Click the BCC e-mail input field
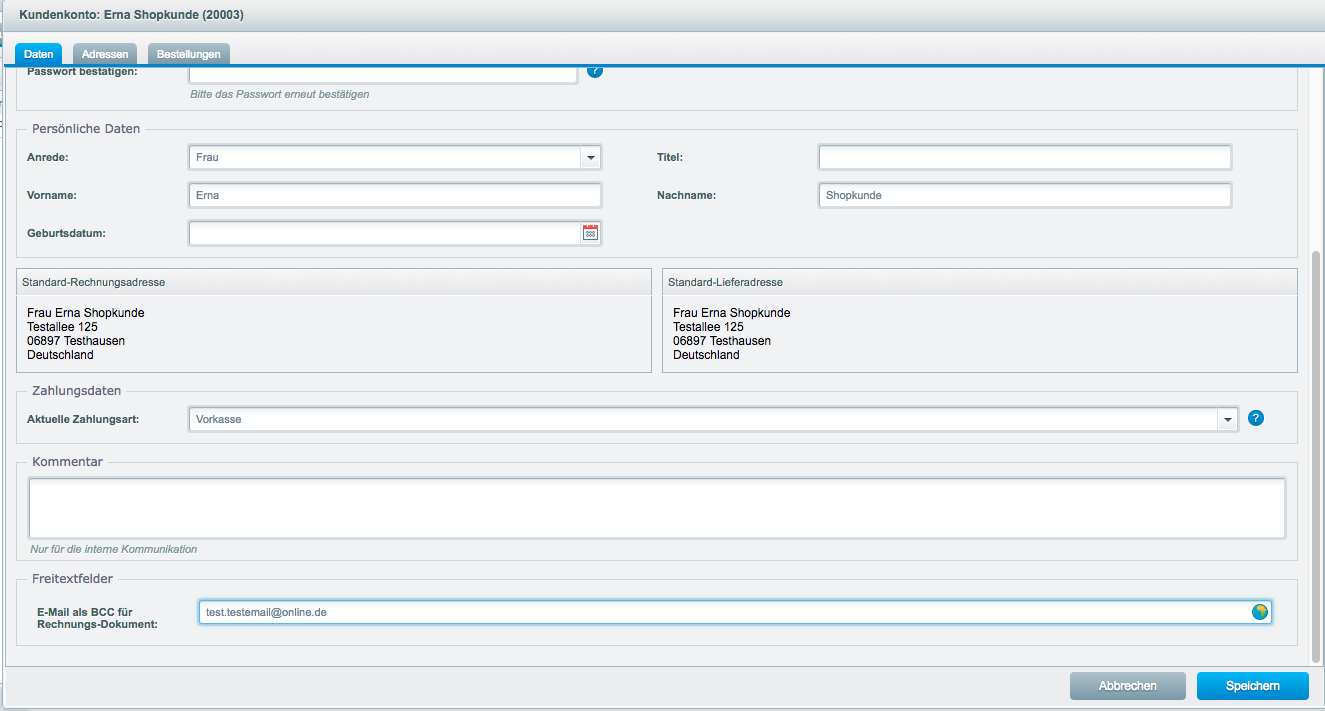 724,612
